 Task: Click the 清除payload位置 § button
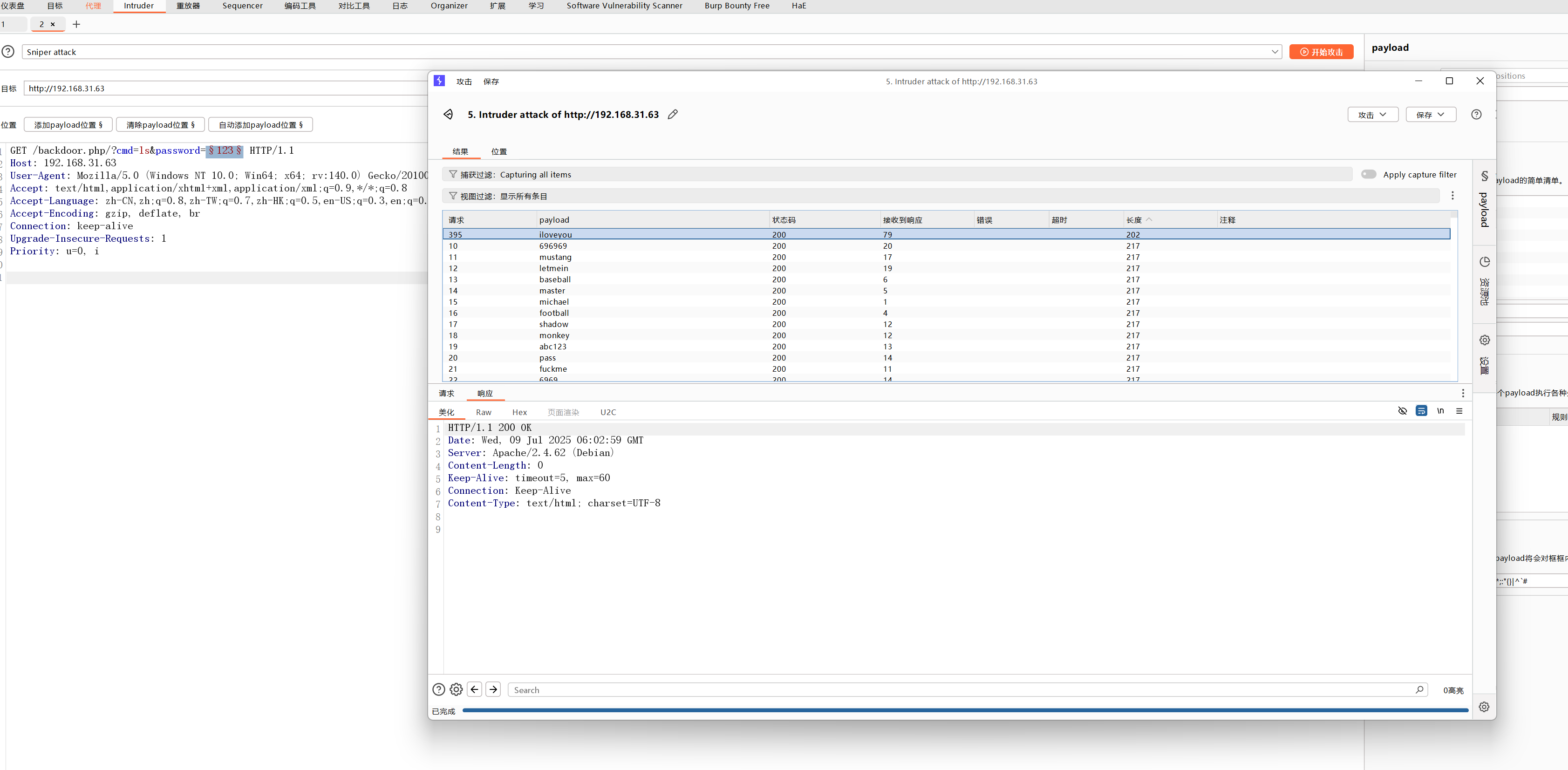[160, 125]
